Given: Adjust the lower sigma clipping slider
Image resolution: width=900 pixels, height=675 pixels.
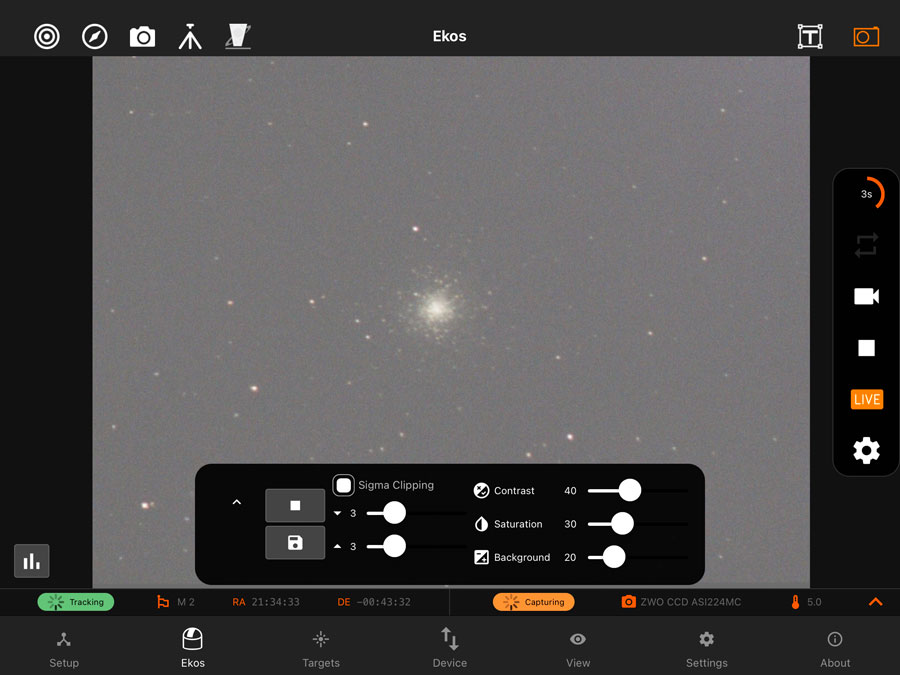Looking at the screenshot, I should pos(394,513).
